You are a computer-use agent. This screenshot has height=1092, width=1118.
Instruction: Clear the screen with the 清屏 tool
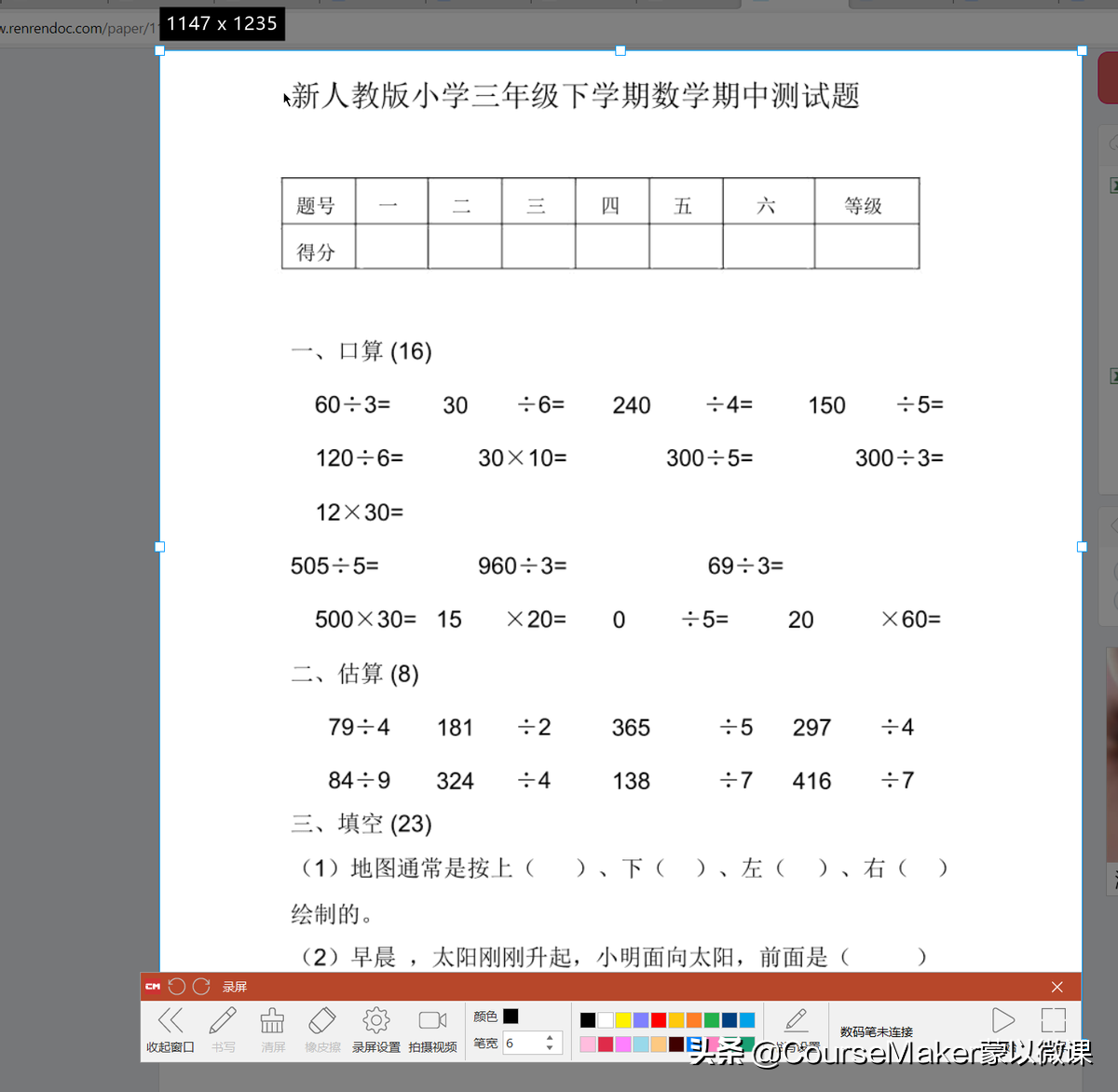pyautogui.click(x=273, y=1030)
